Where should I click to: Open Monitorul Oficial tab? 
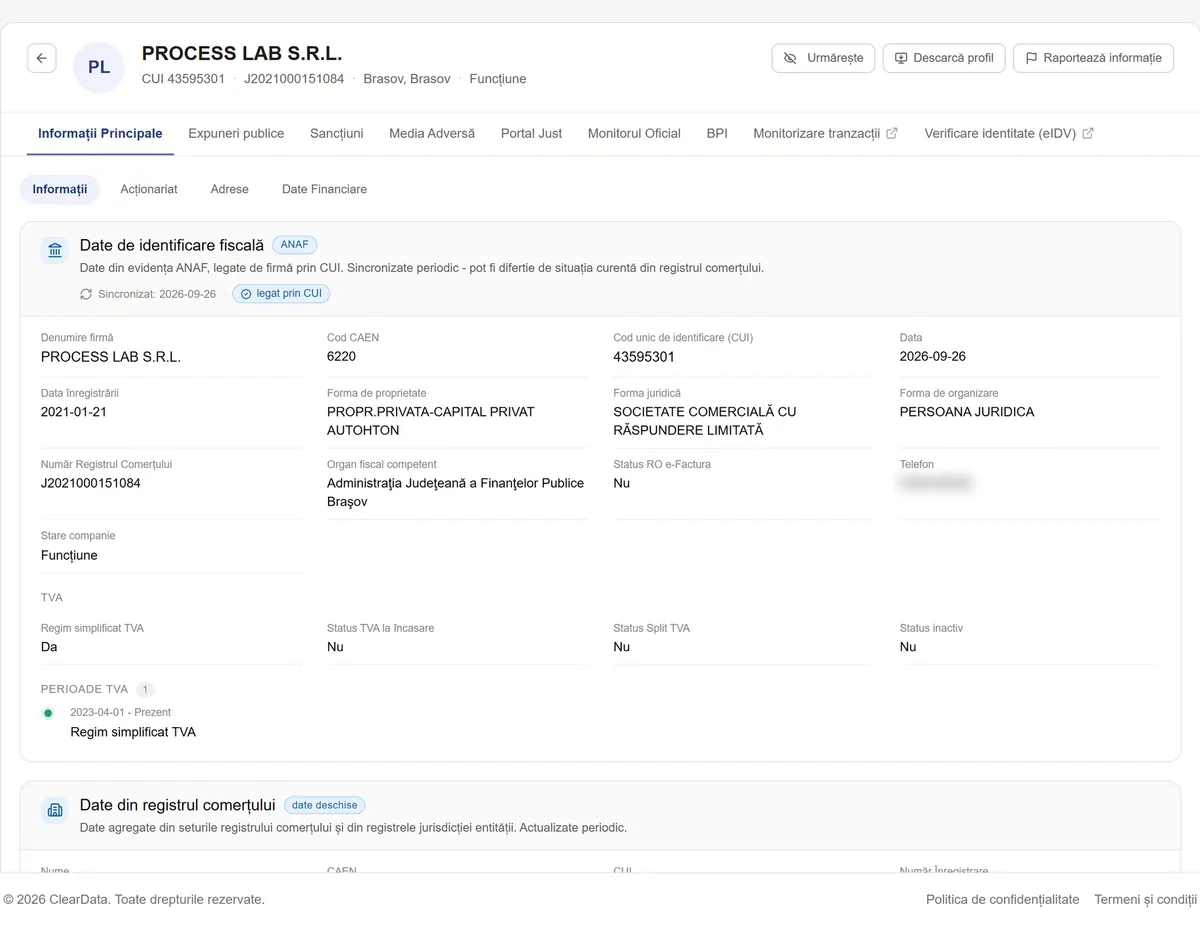pos(634,133)
